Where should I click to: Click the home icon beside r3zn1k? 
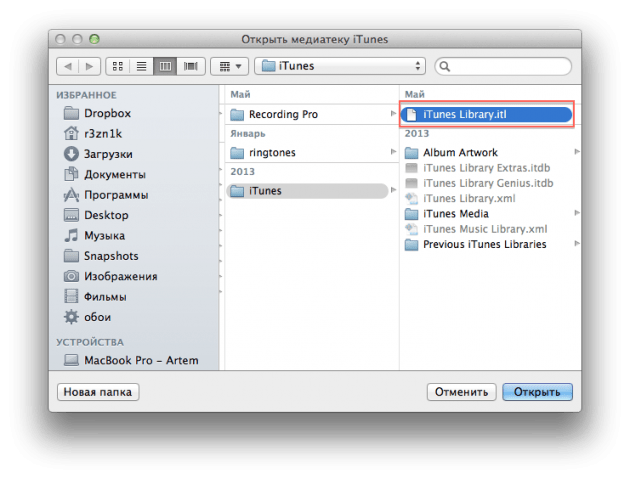coord(71,133)
